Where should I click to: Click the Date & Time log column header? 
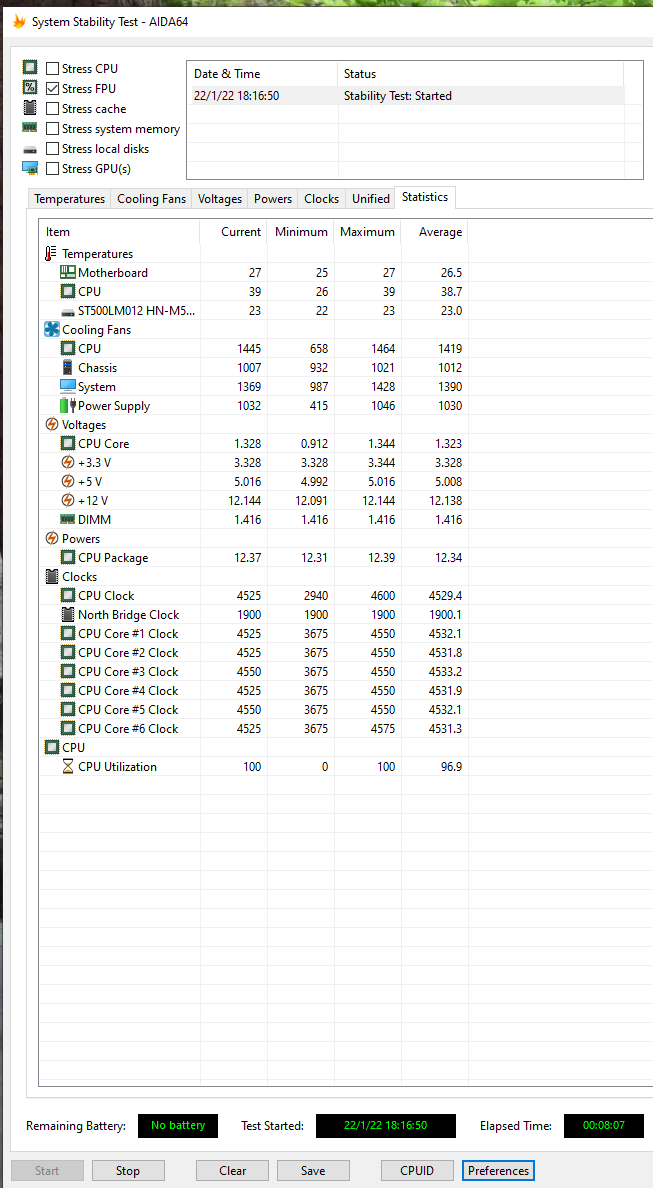tap(262, 73)
